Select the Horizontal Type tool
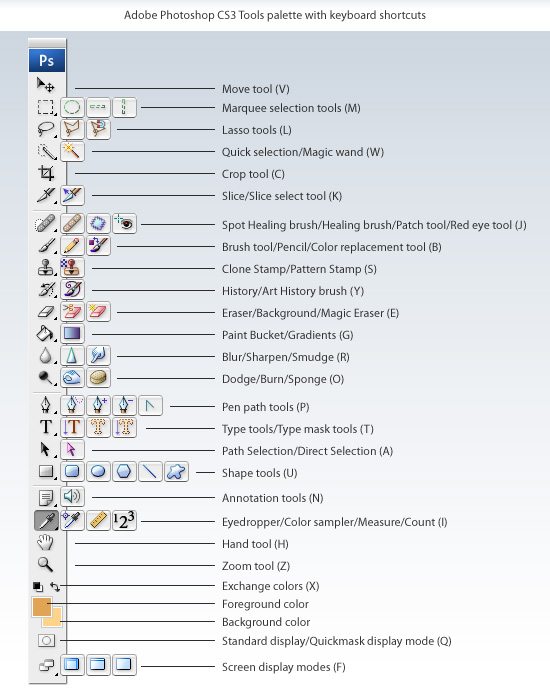Viewport: 550px width, 700px height. pyautogui.click(x=46, y=427)
